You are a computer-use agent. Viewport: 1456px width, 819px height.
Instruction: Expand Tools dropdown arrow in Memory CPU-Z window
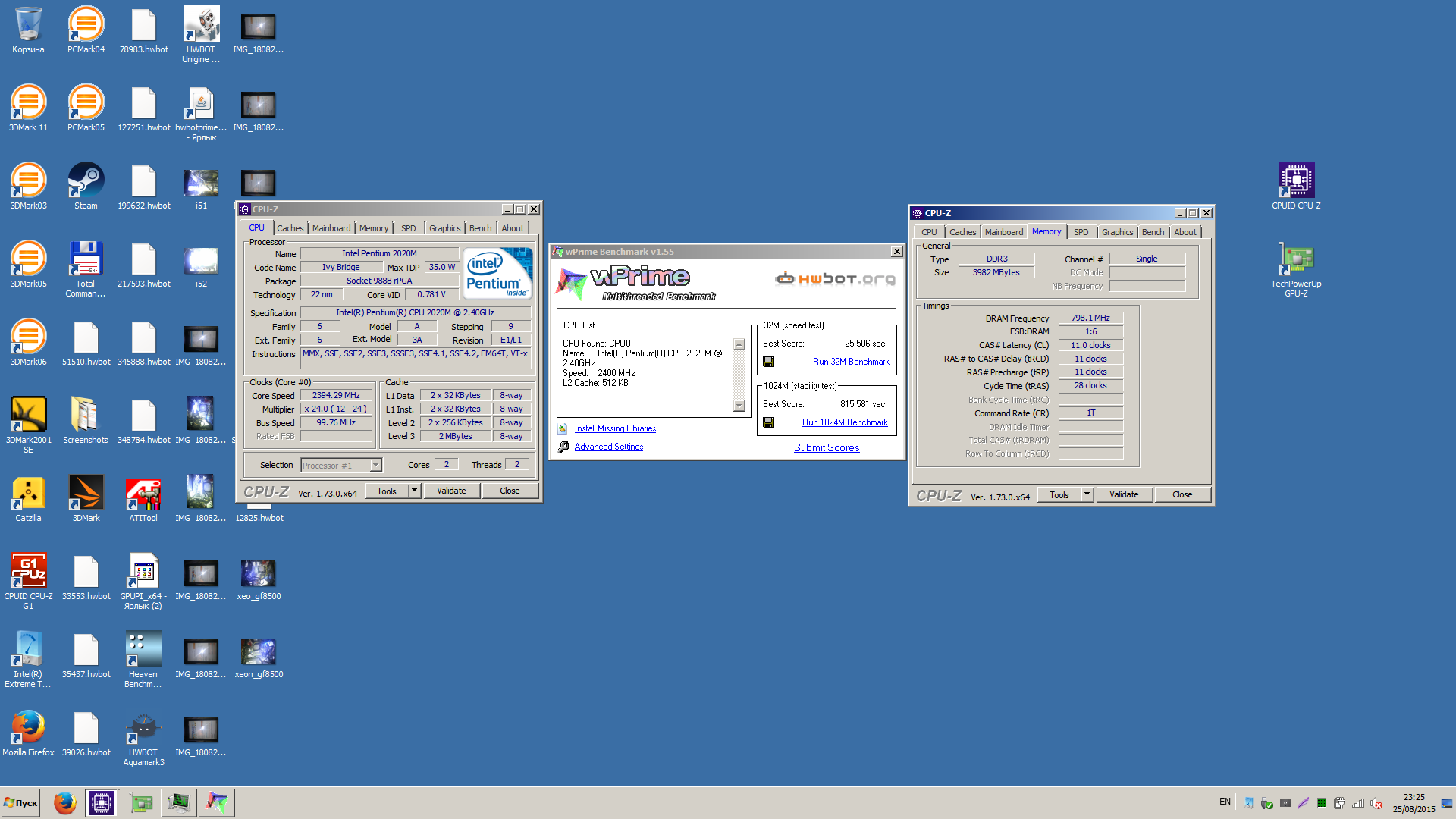pos(1087,494)
